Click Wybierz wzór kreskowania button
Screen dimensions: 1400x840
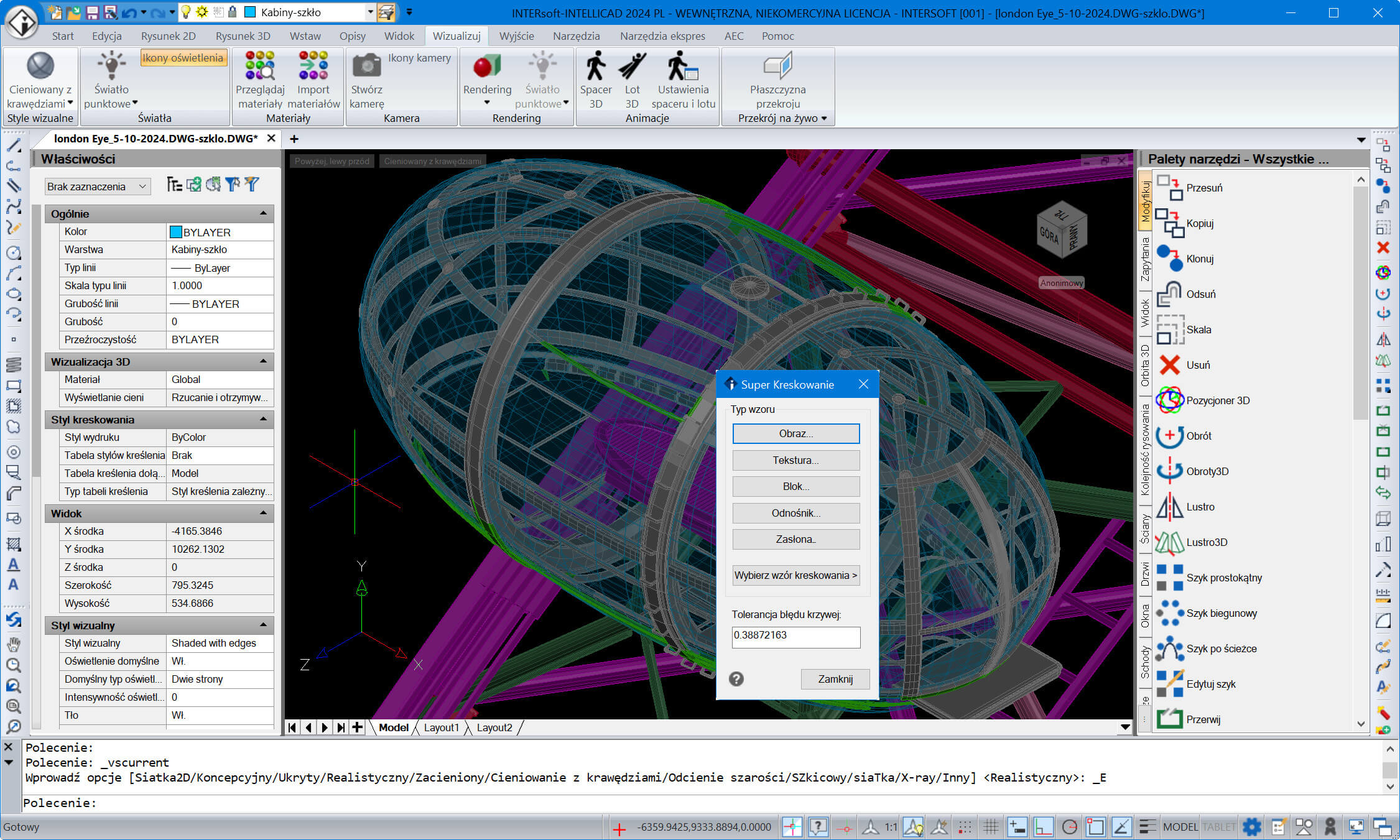click(796, 575)
